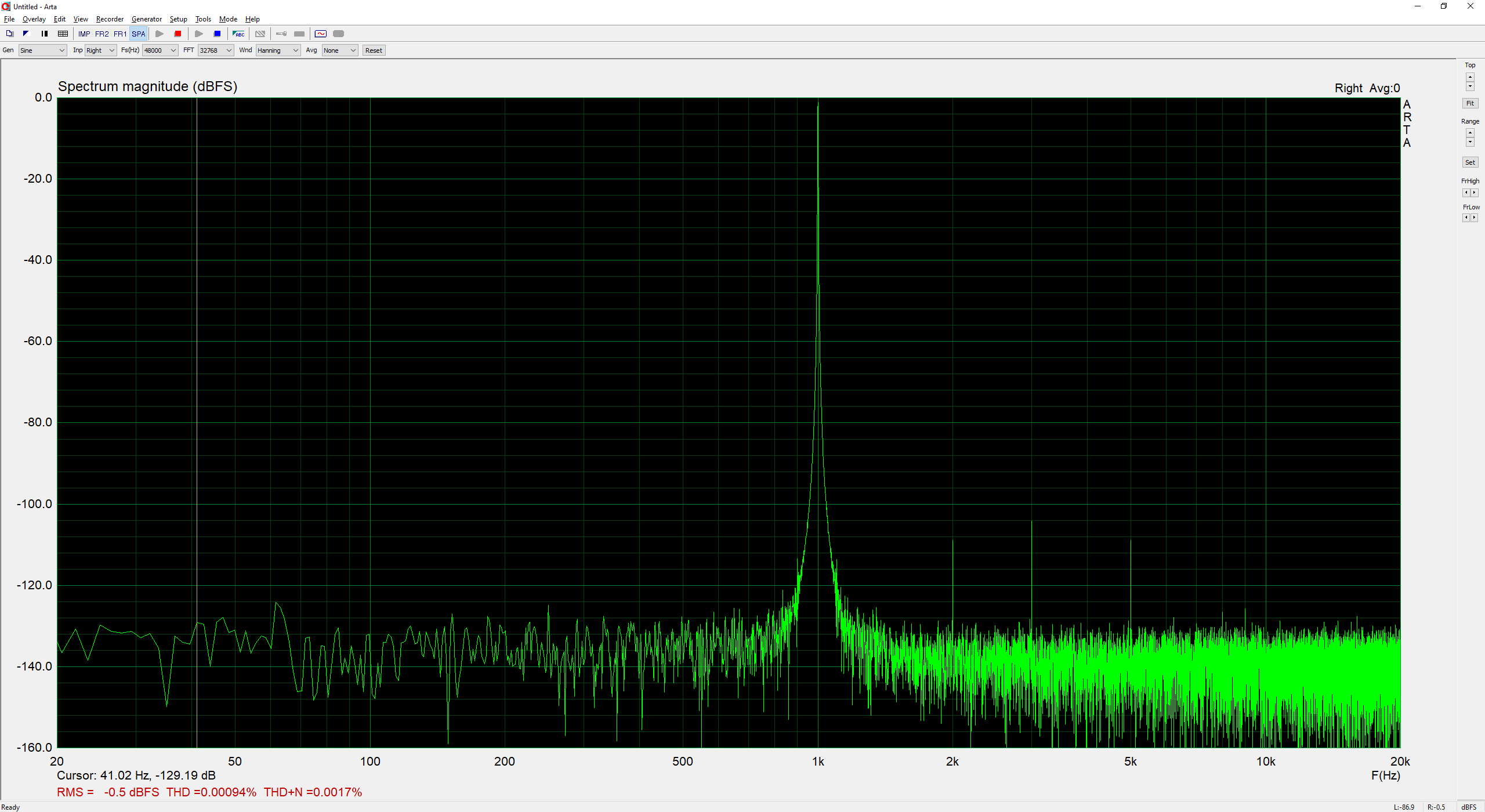Click the red sine wave display icon
Screen dimensions: 1485x812
(x=321, y=34)
